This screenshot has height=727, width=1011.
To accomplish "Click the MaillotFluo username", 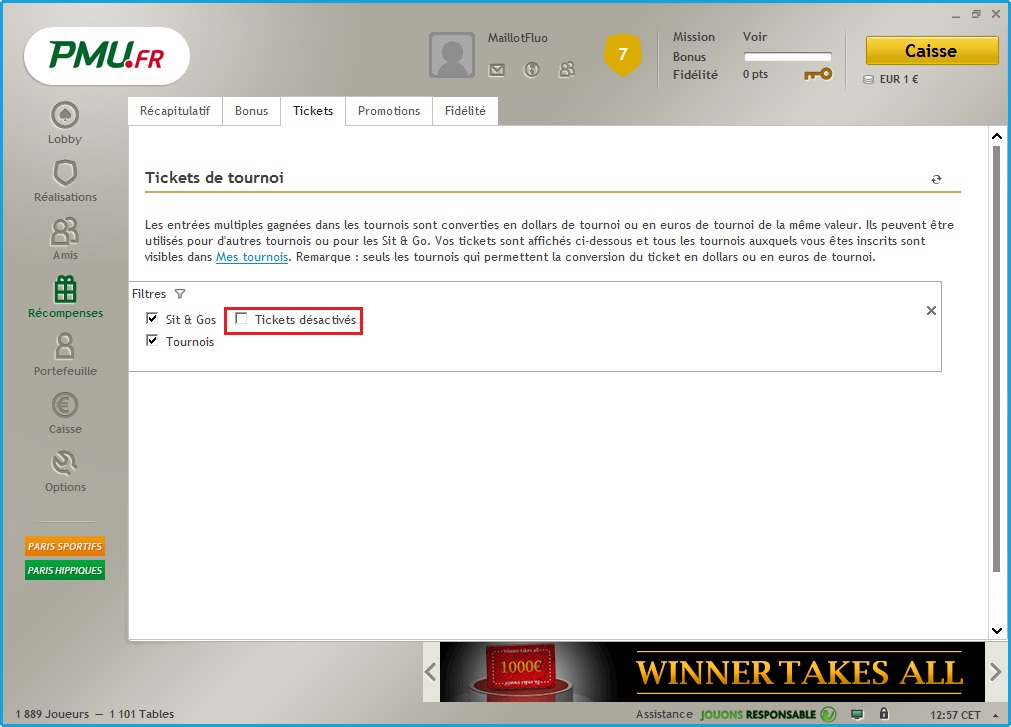I will click(x=518, y=38).
